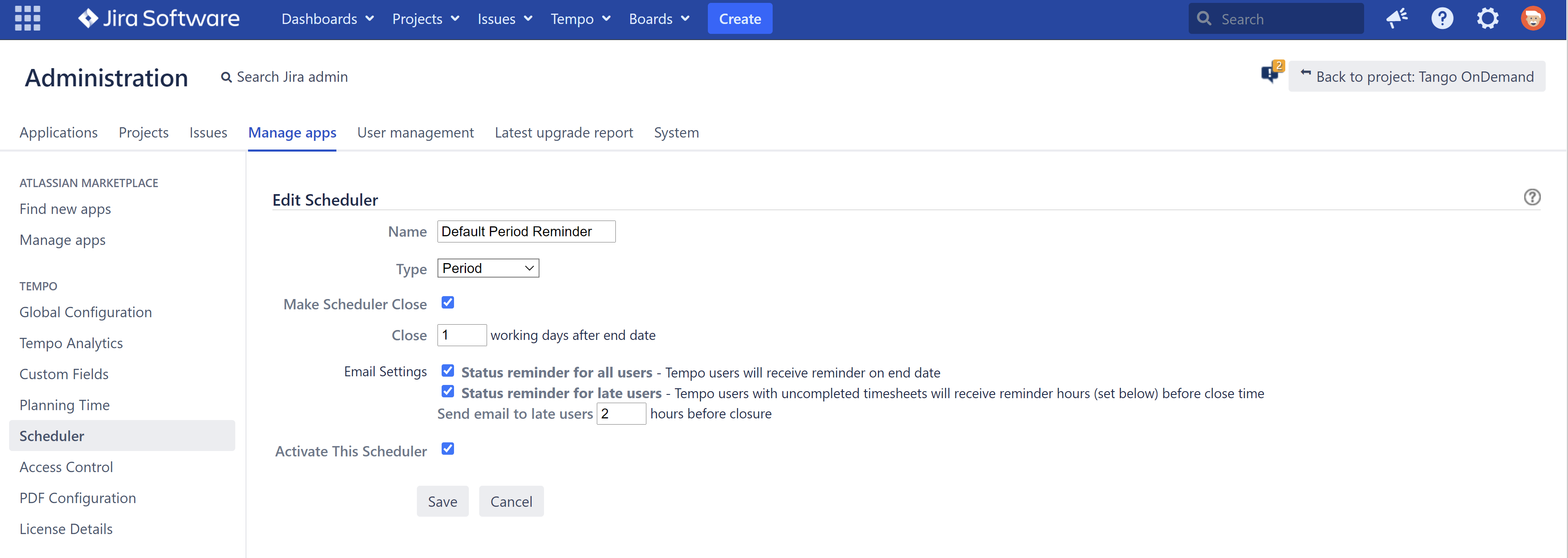The image size is (1568, 558).
Task: Open the feedback megaphone icon
Action: click(x=1396, y=18)
